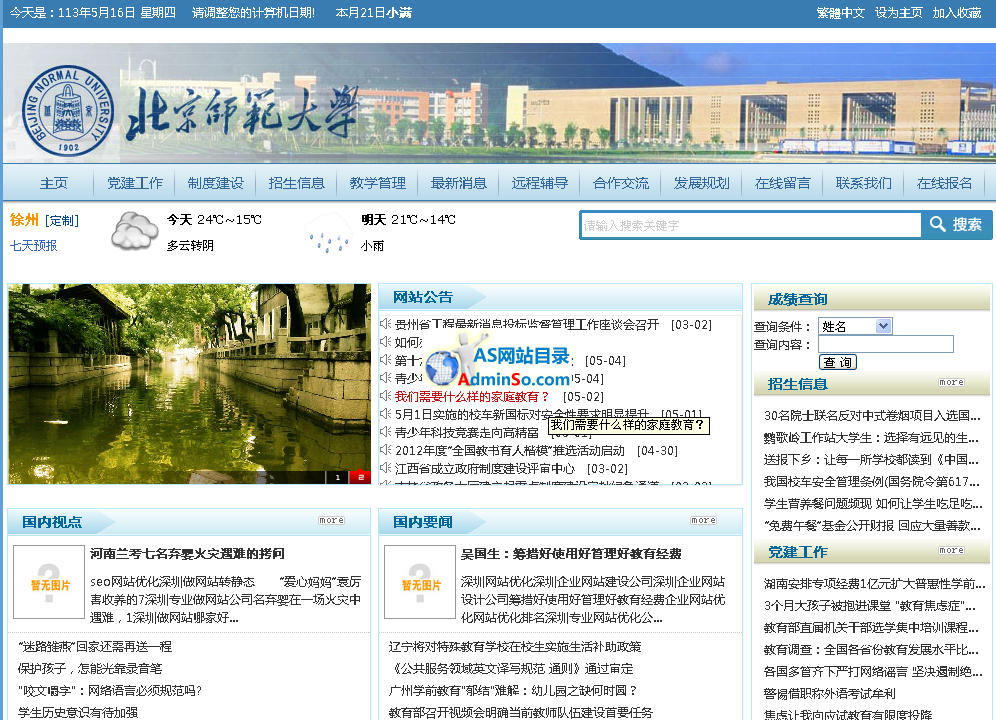Open the 教学管理 navigation item
This screenshot has width=996, height=720.
point(377,183)
